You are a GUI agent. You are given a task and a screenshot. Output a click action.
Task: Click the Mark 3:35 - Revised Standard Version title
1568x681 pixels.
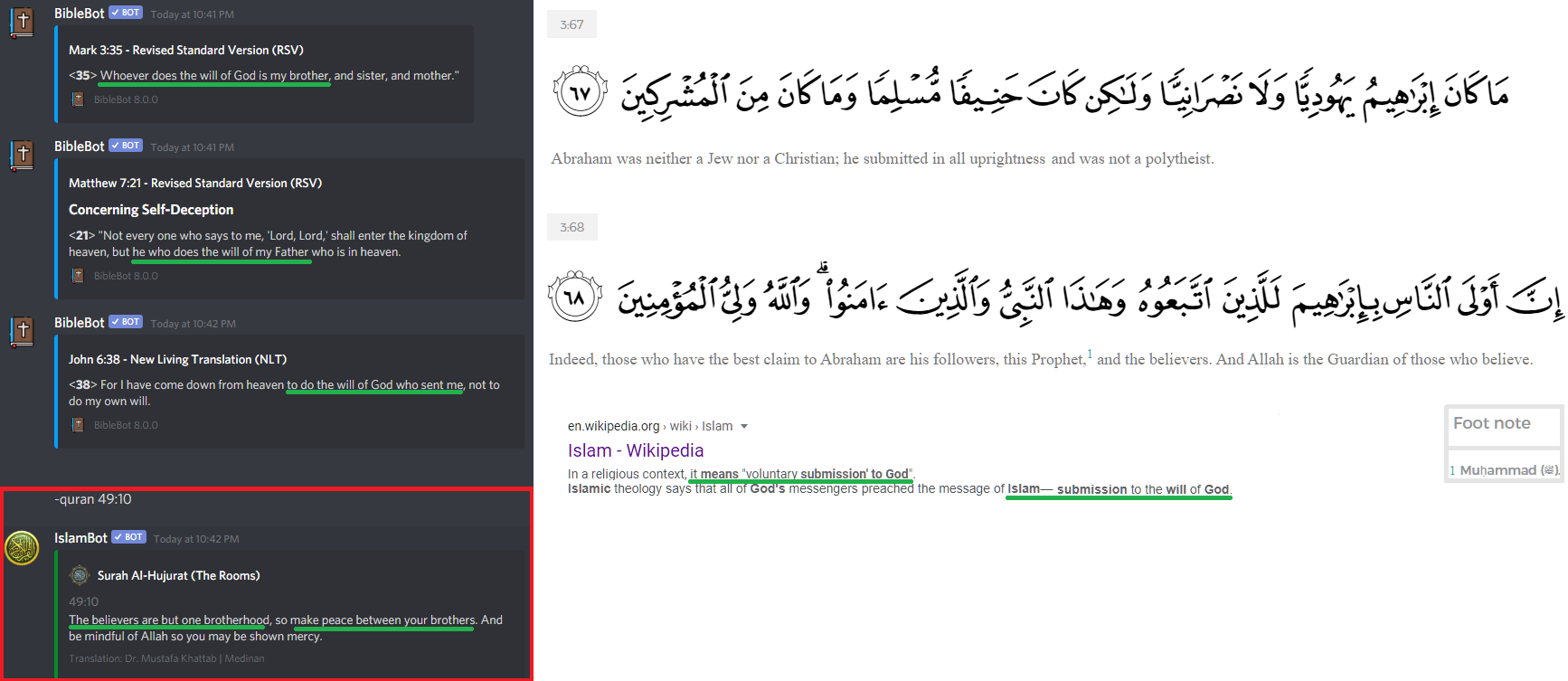(186, 50)
